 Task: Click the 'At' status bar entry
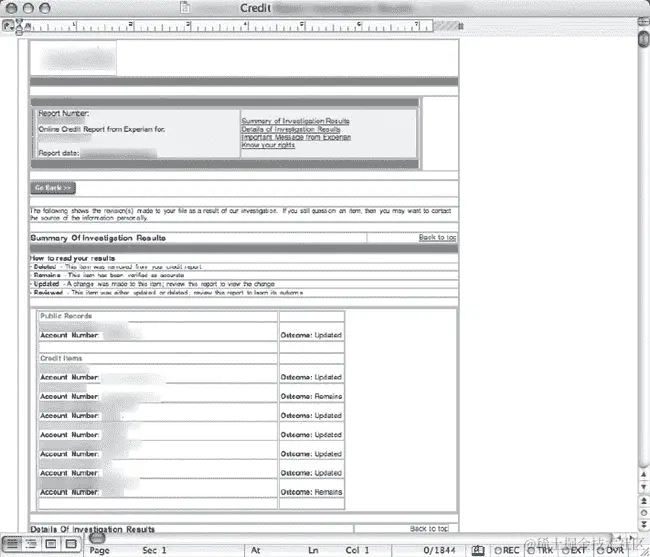click(255, 550)
